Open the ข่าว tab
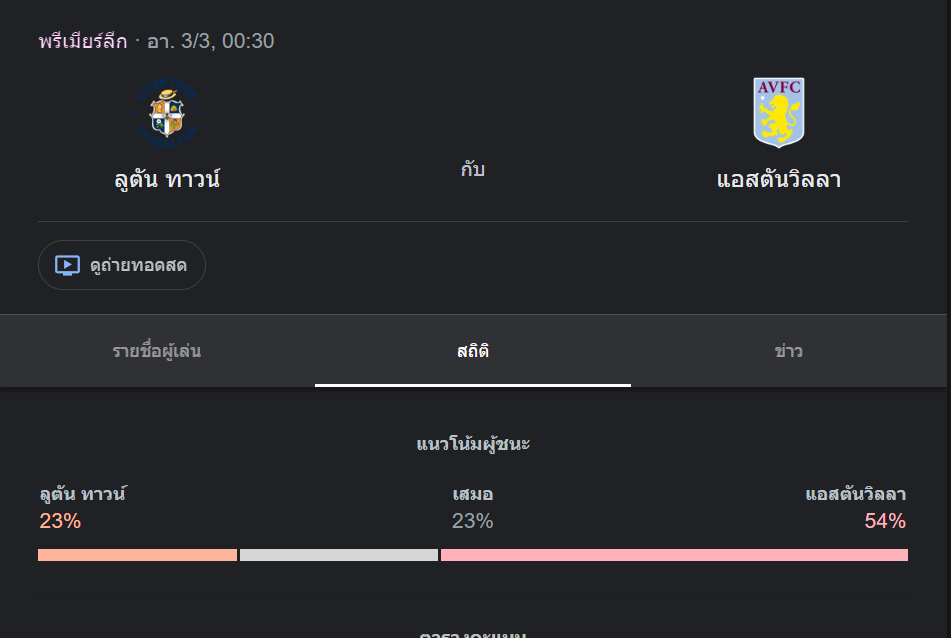Viewport: 951px width, 638px height. (x=788, y=351)
